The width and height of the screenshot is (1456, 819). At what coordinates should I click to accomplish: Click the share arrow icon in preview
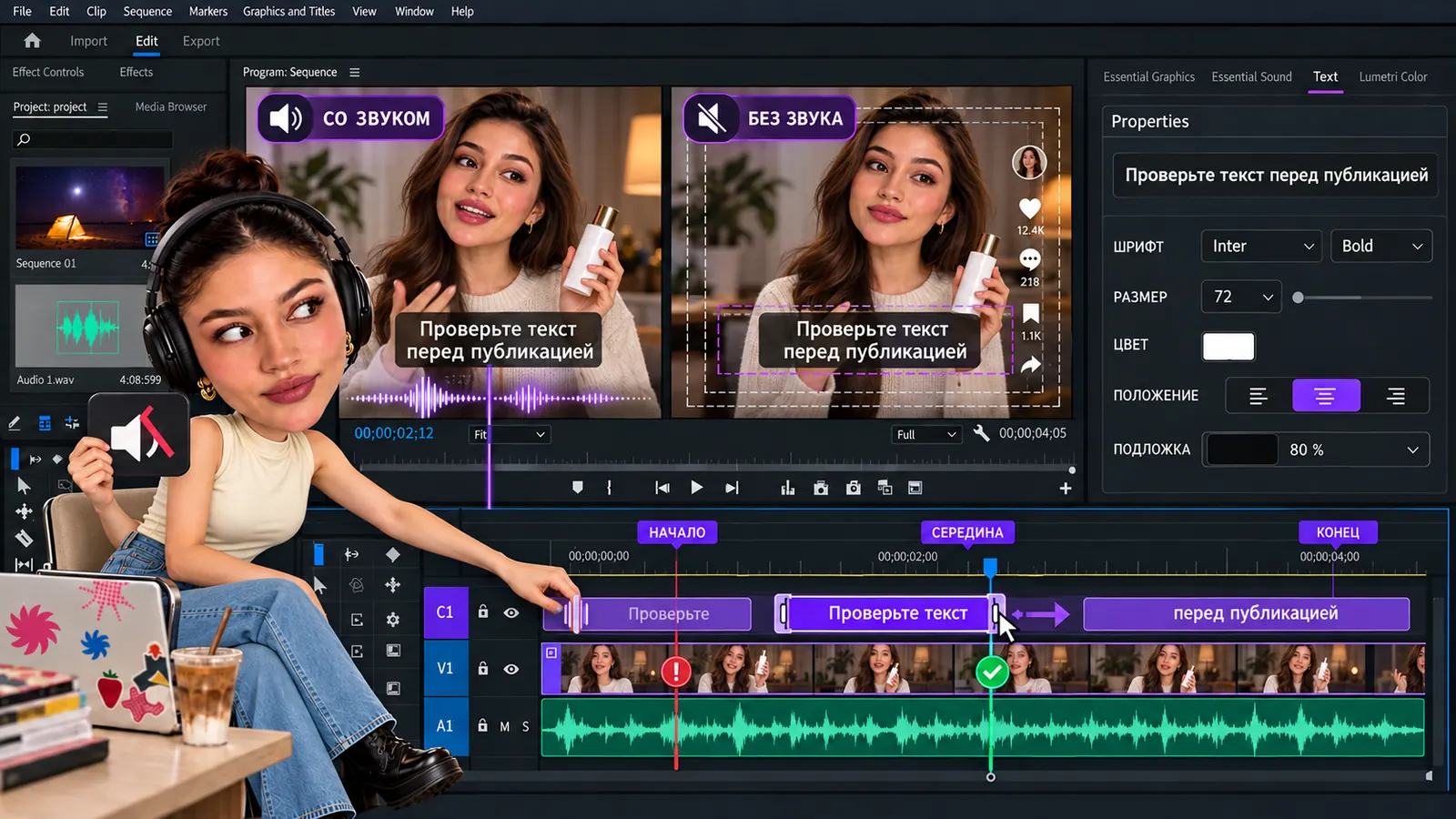[x=1030, y=365]
